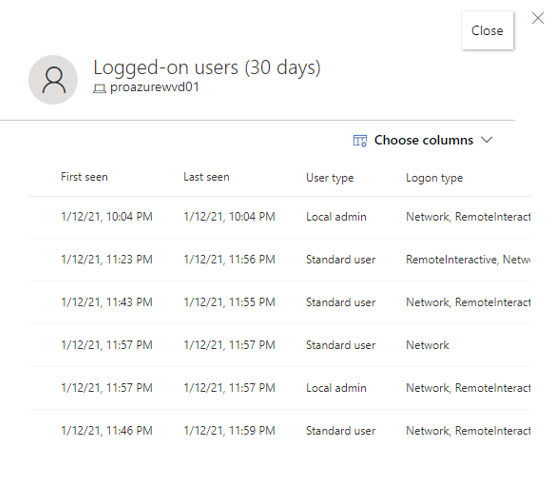Open the Choose columns dropdown
Screen dimensions: 555x481
tap(423, 140)
